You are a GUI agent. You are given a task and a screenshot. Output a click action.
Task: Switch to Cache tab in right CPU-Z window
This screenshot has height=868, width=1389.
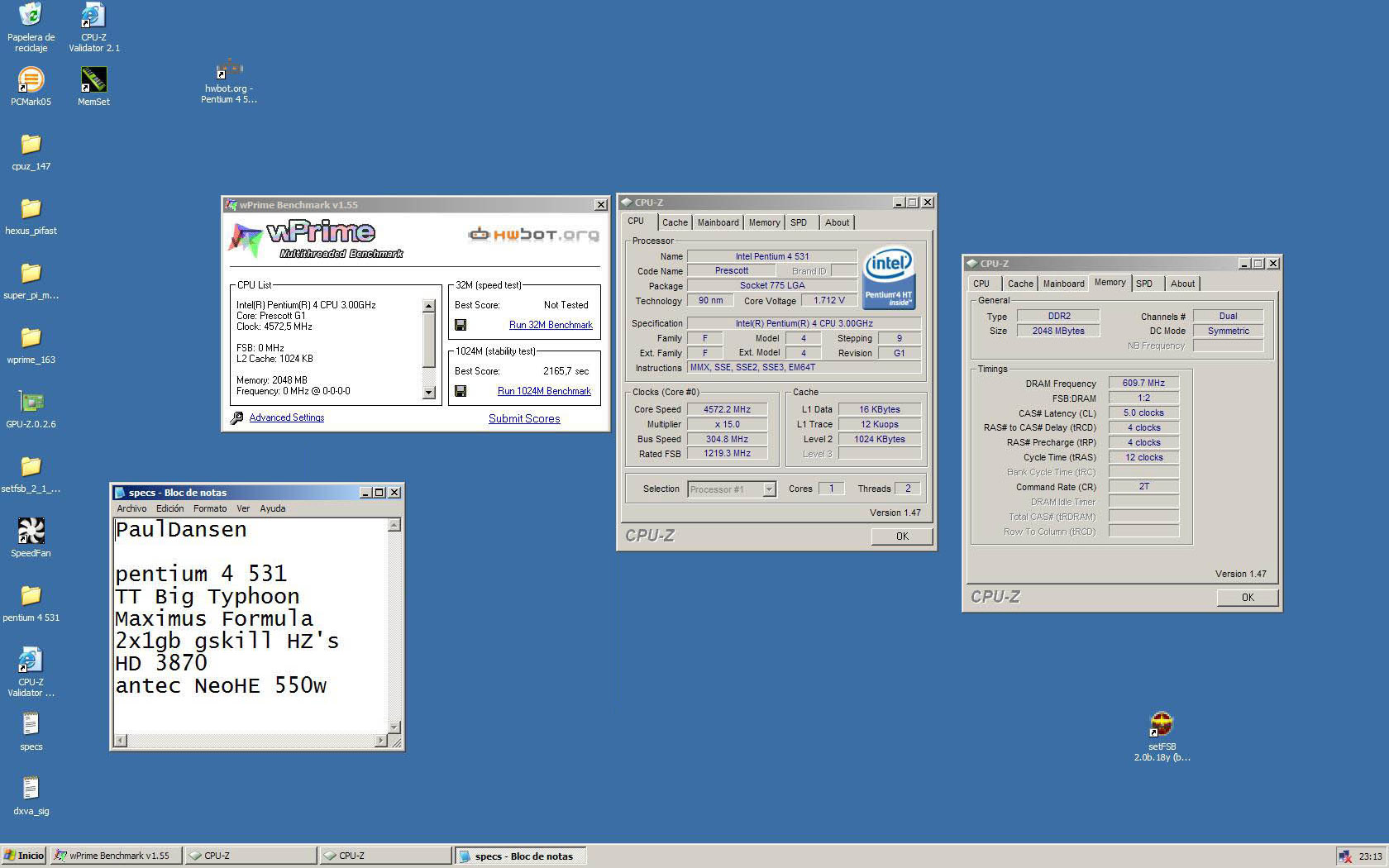point(1020,284)
